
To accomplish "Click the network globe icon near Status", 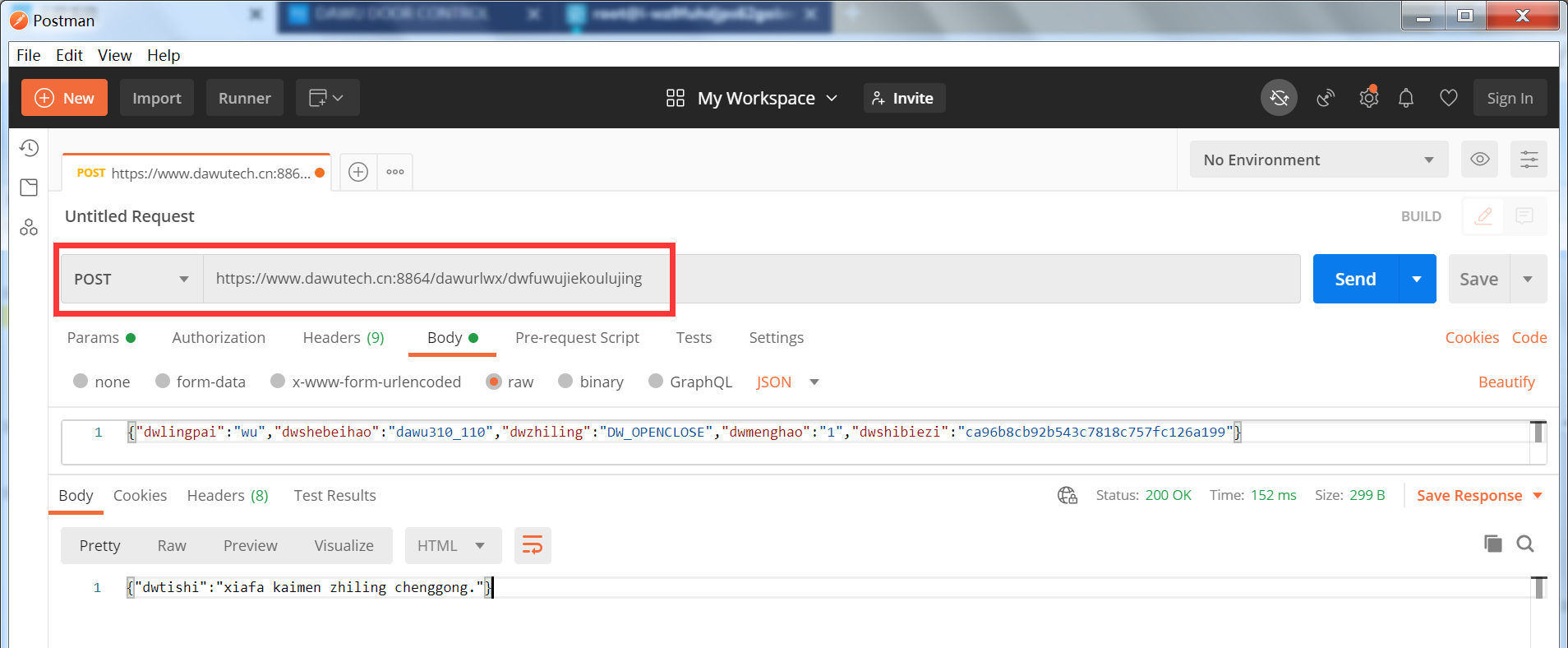I will click(x=1067, y=495).
